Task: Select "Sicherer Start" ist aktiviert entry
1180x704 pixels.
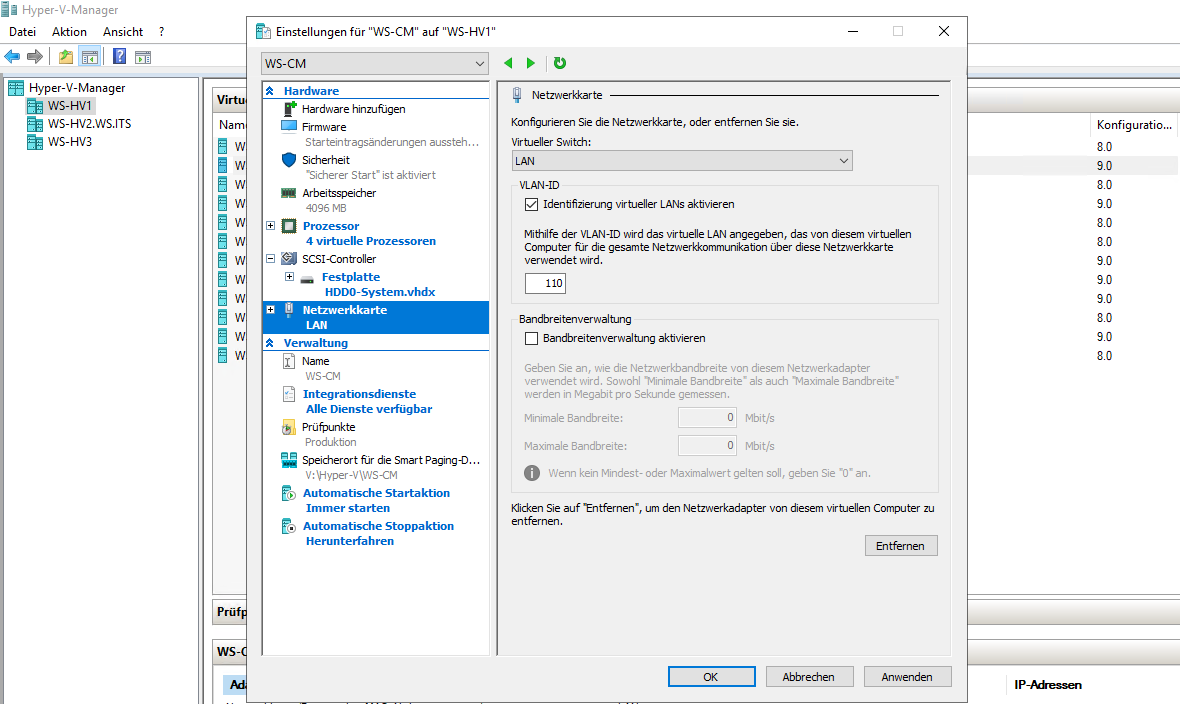Action: click(370, 175)
